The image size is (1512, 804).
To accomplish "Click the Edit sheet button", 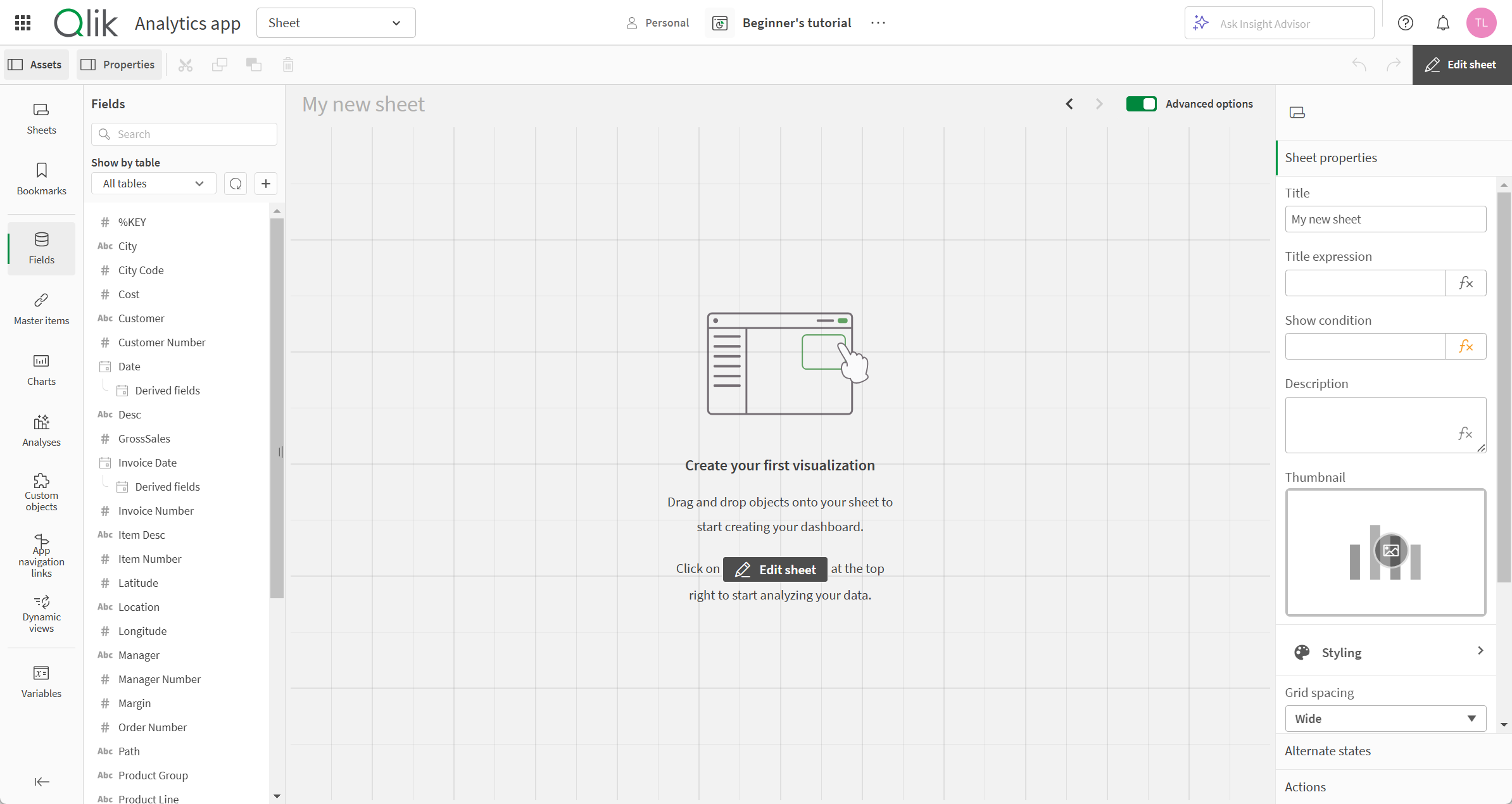I will click(1461, 64).
